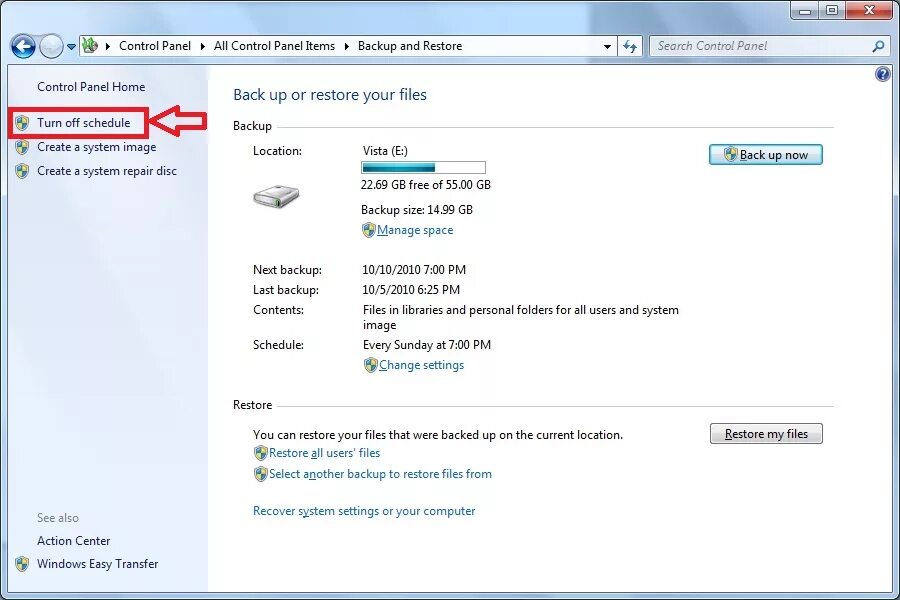Screen dimensions: 900x600
Task: Click shield icon beside Manage space
Action: pos(368,230)
